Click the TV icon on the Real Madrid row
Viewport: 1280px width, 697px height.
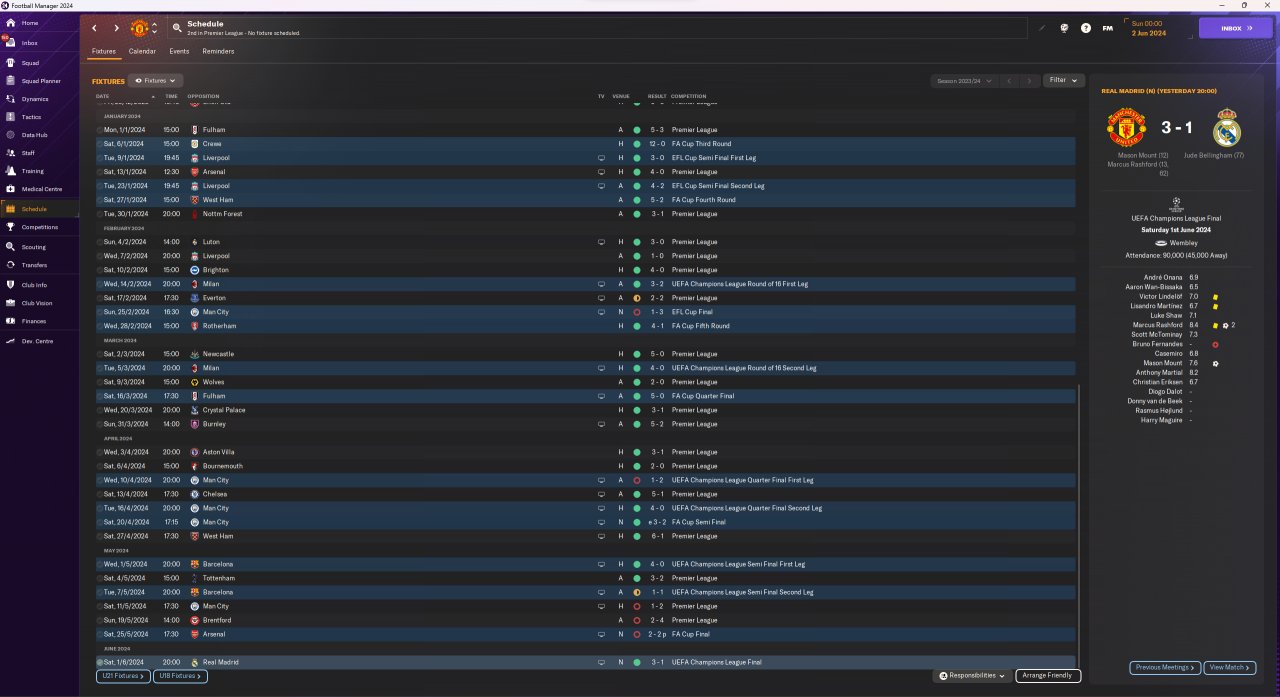tap(601, 662)
